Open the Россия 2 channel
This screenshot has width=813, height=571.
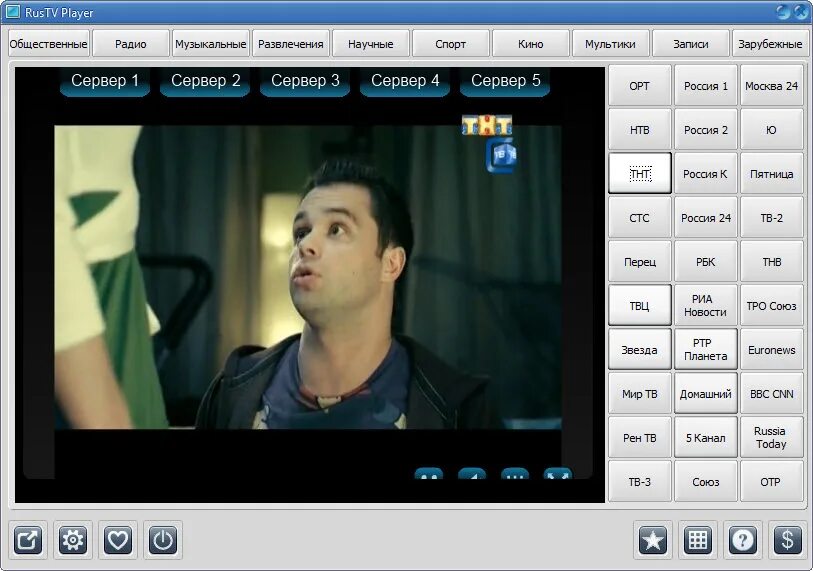[706, 130]
